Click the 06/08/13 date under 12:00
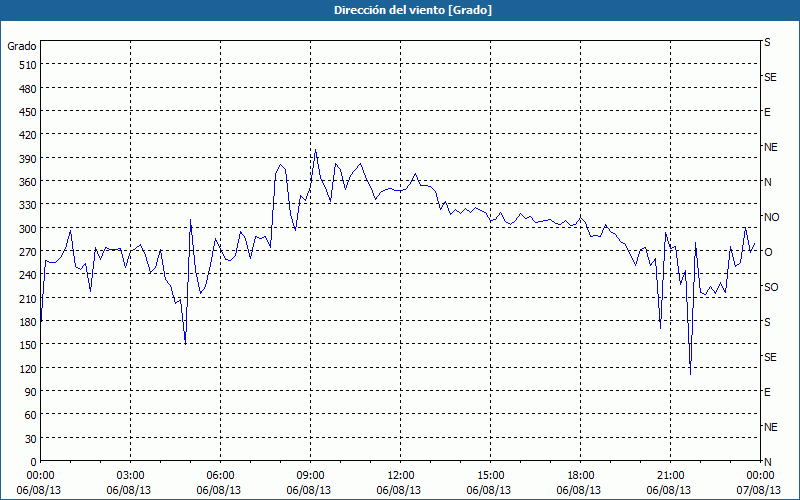This screenshot has width=800, height=500. (399, 490)
